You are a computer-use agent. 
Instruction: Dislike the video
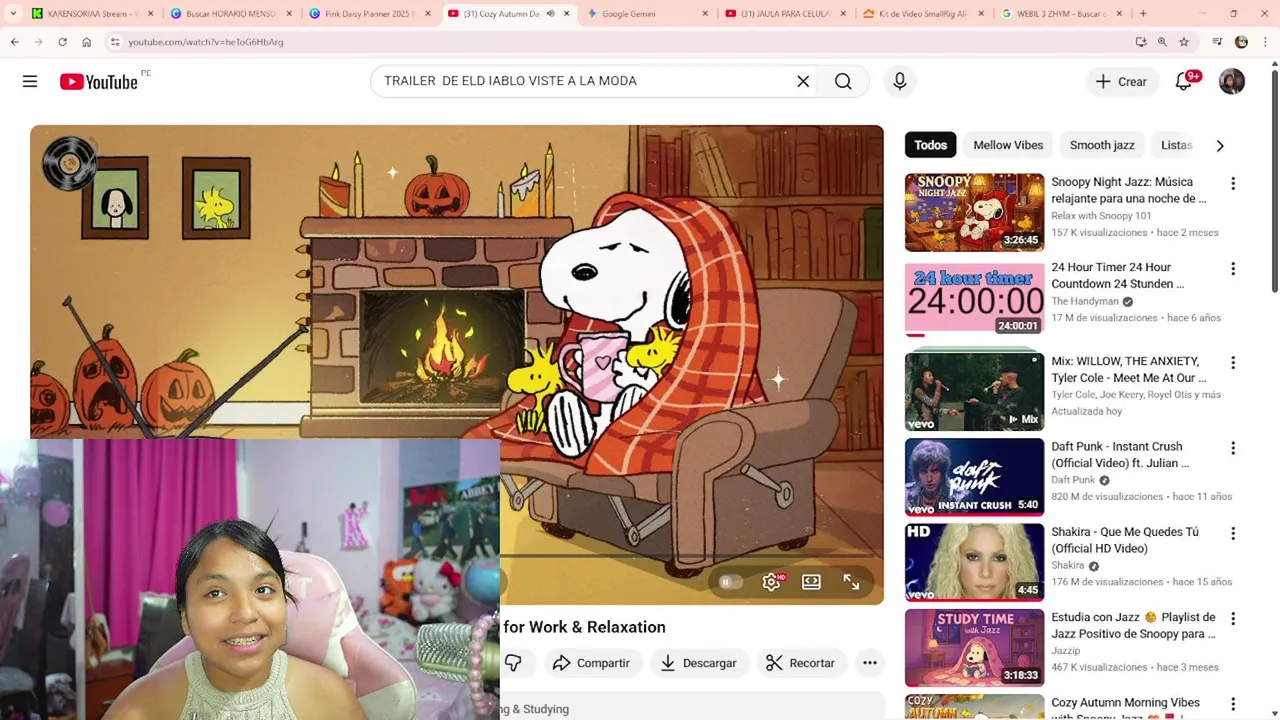[x=513, y=663]
